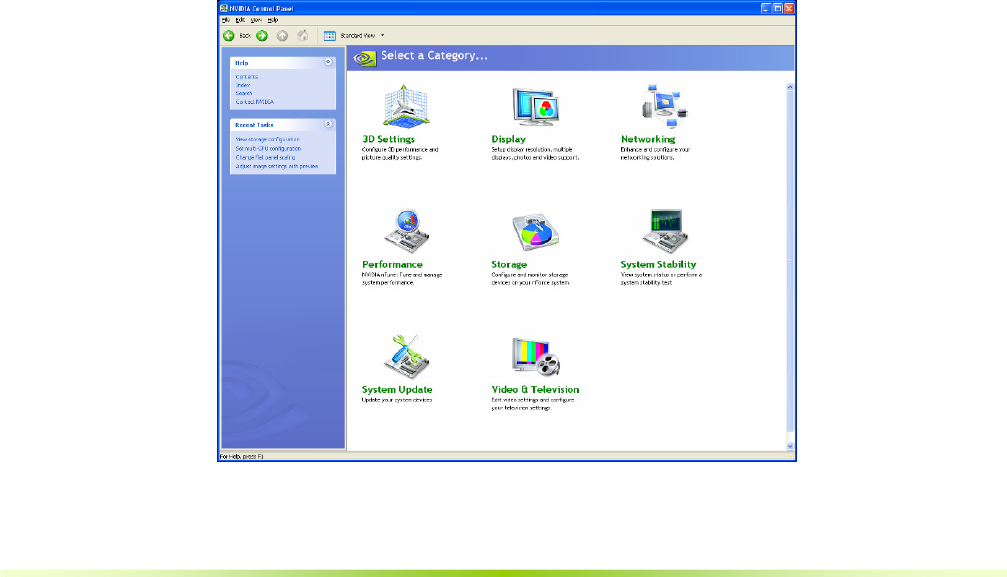Open the File menu

click(x=226, y=20)
